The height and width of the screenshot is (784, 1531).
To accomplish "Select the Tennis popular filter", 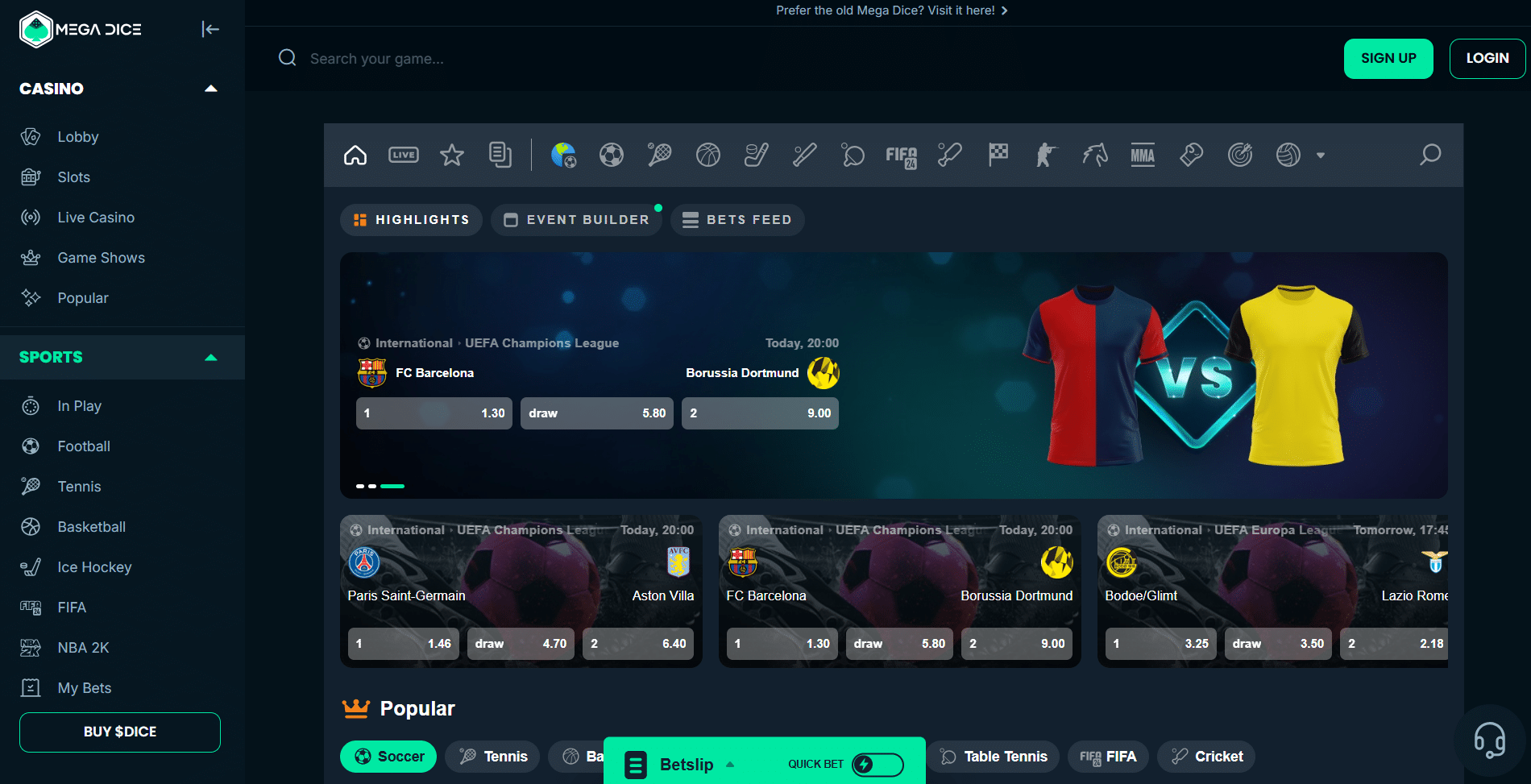I will coord(492,757).
